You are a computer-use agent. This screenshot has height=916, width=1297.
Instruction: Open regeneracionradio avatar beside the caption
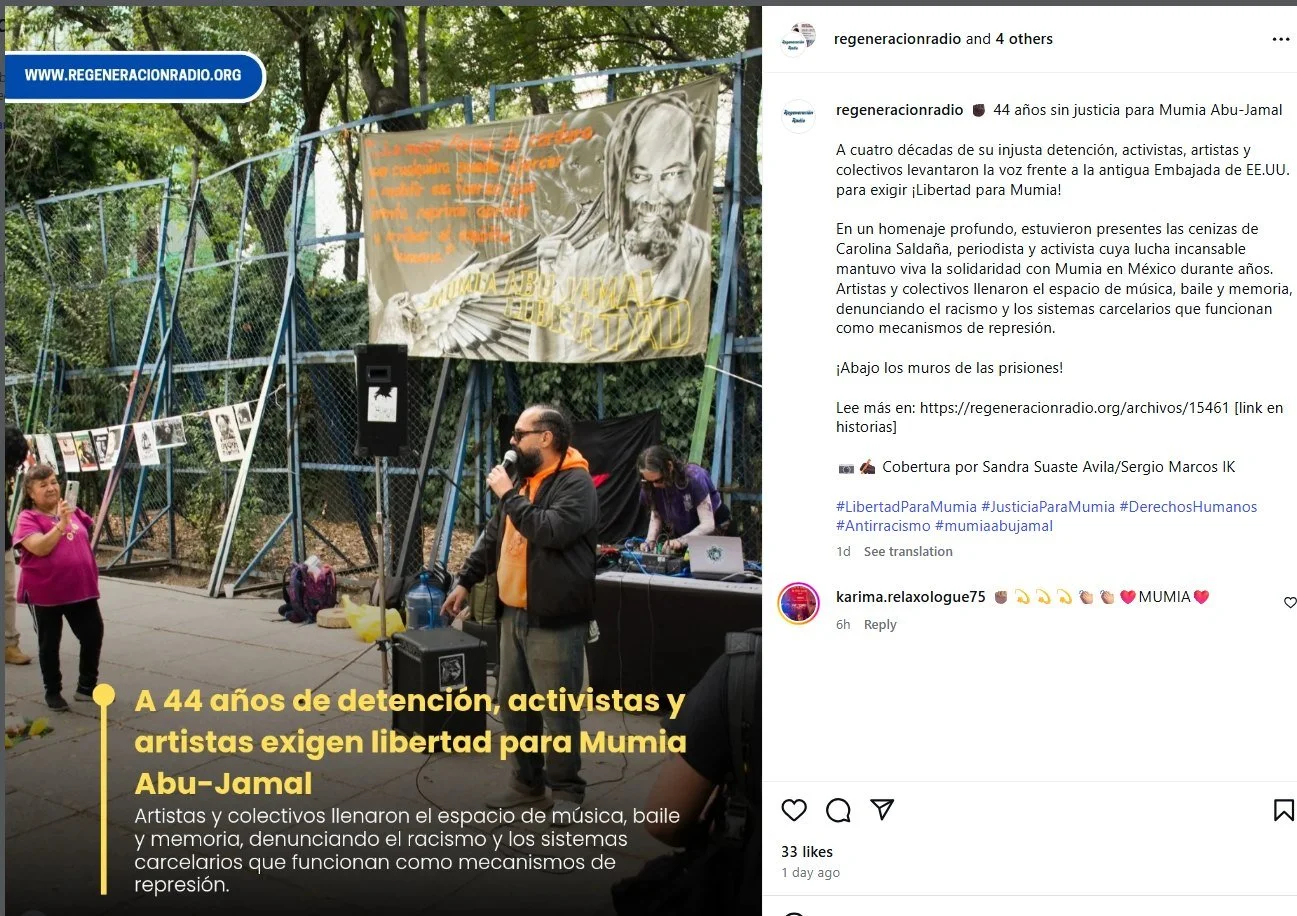[798, 116]
